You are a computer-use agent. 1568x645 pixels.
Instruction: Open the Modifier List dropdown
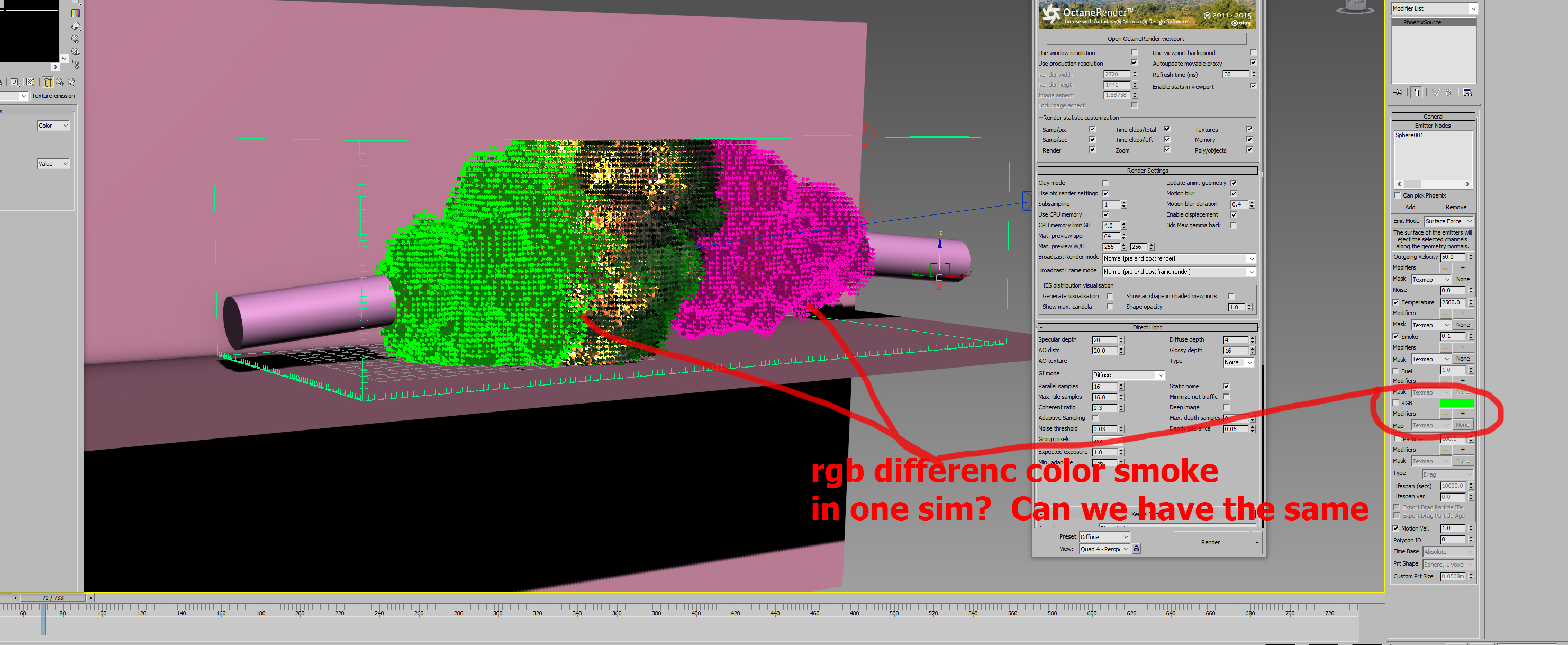pos(1434,8)
